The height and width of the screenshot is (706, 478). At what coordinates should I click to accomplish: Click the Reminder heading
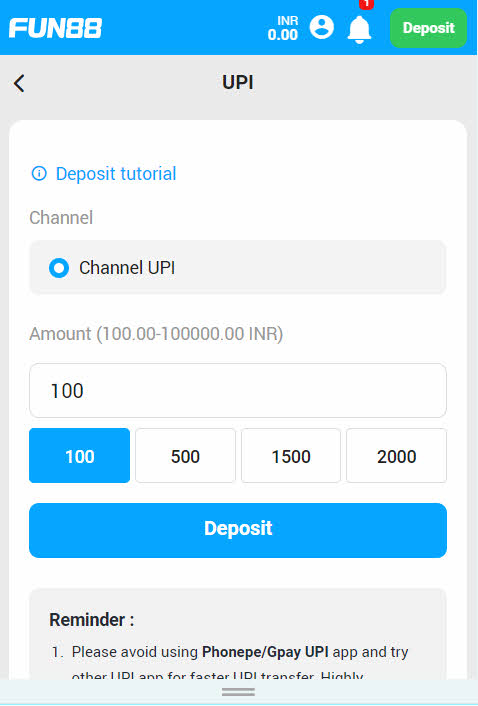pyautogui.click(x=92, y=620)
